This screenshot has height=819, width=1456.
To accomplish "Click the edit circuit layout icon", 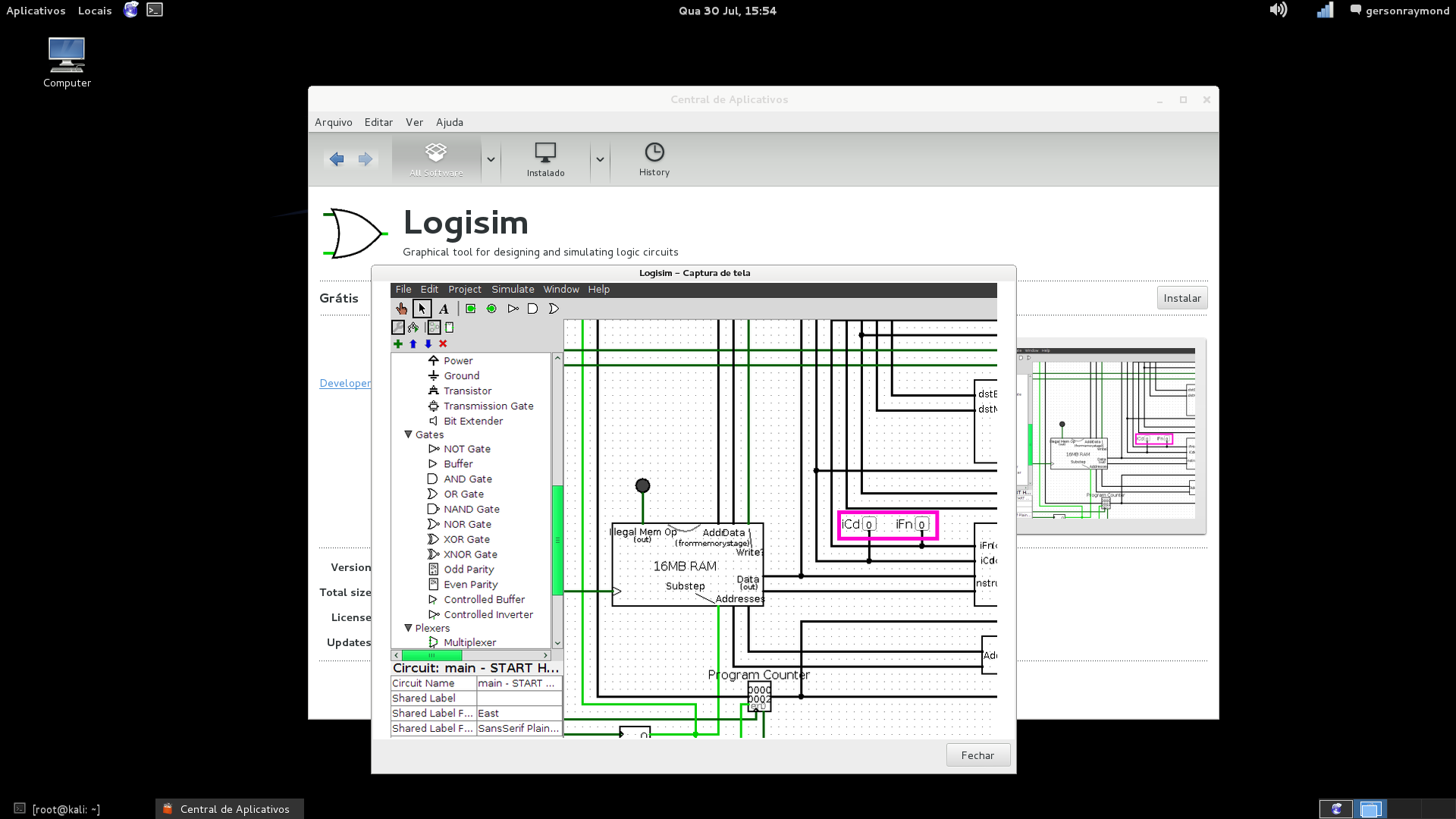I will [434, 328].
